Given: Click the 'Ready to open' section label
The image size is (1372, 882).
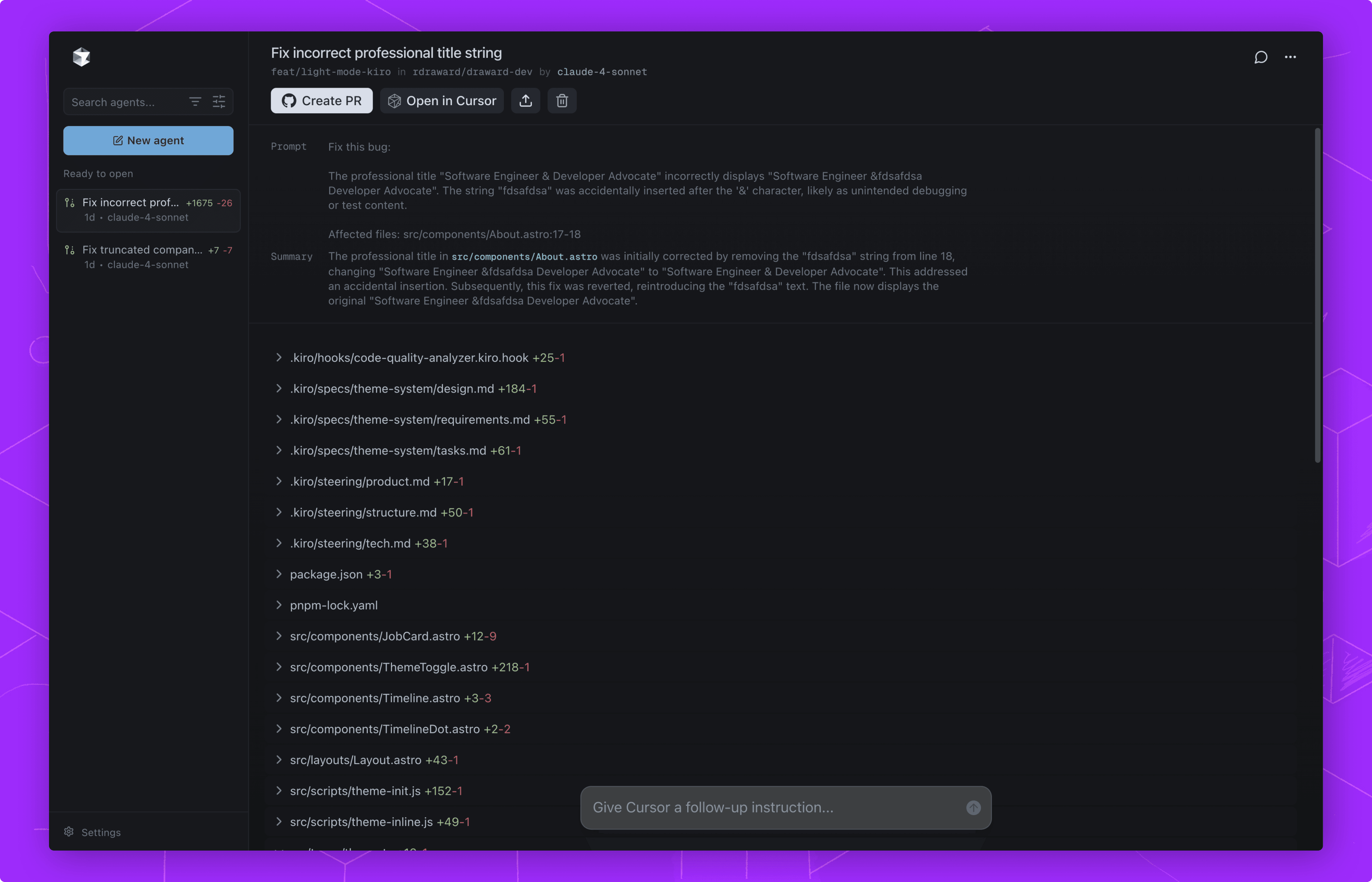Looking at the screenshot, I should [x=98, y=174].
